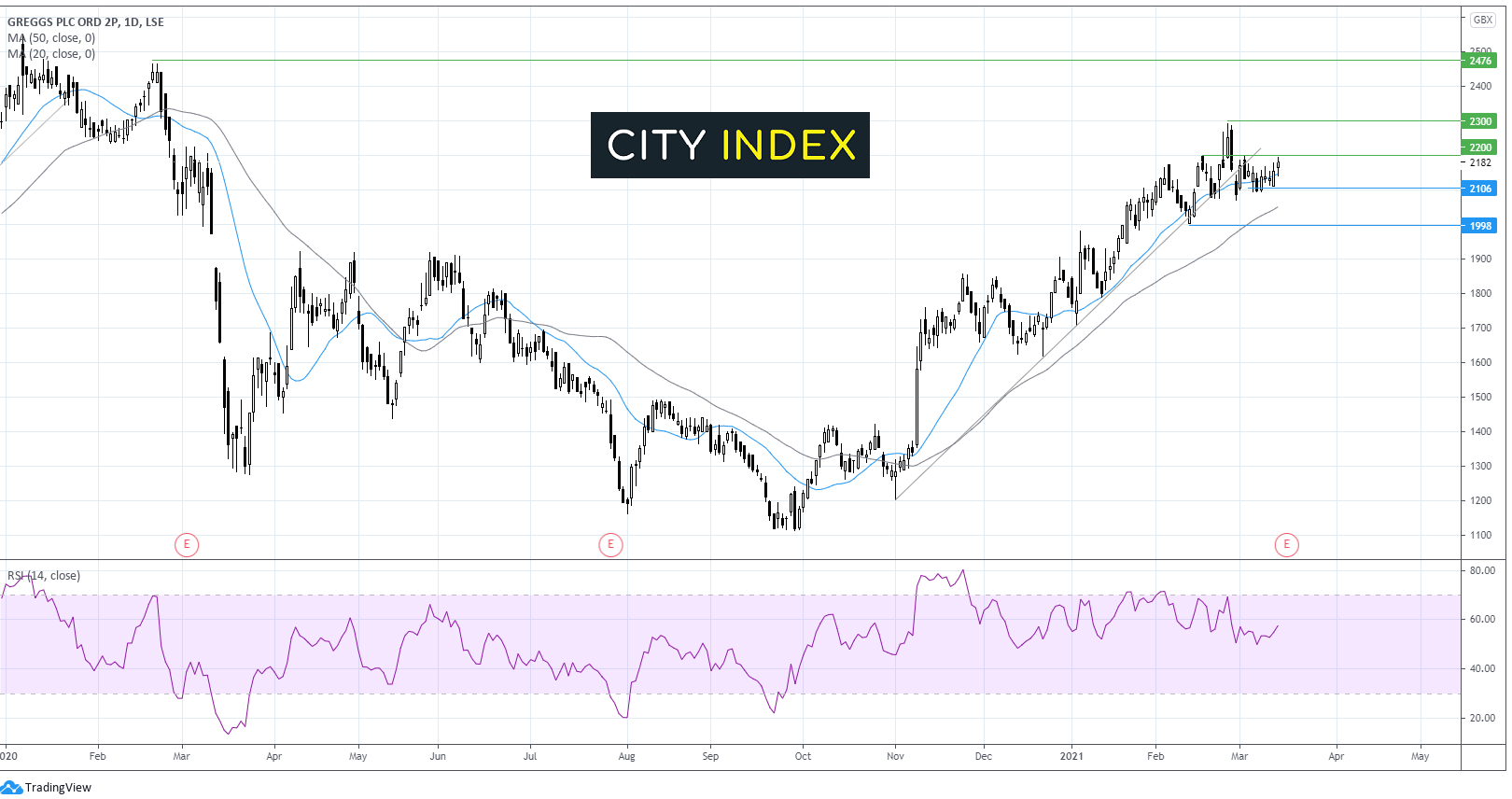1512x799 pixels.
Task: Select the RSI (14, close) indicator label
Action: click(44, 576)
